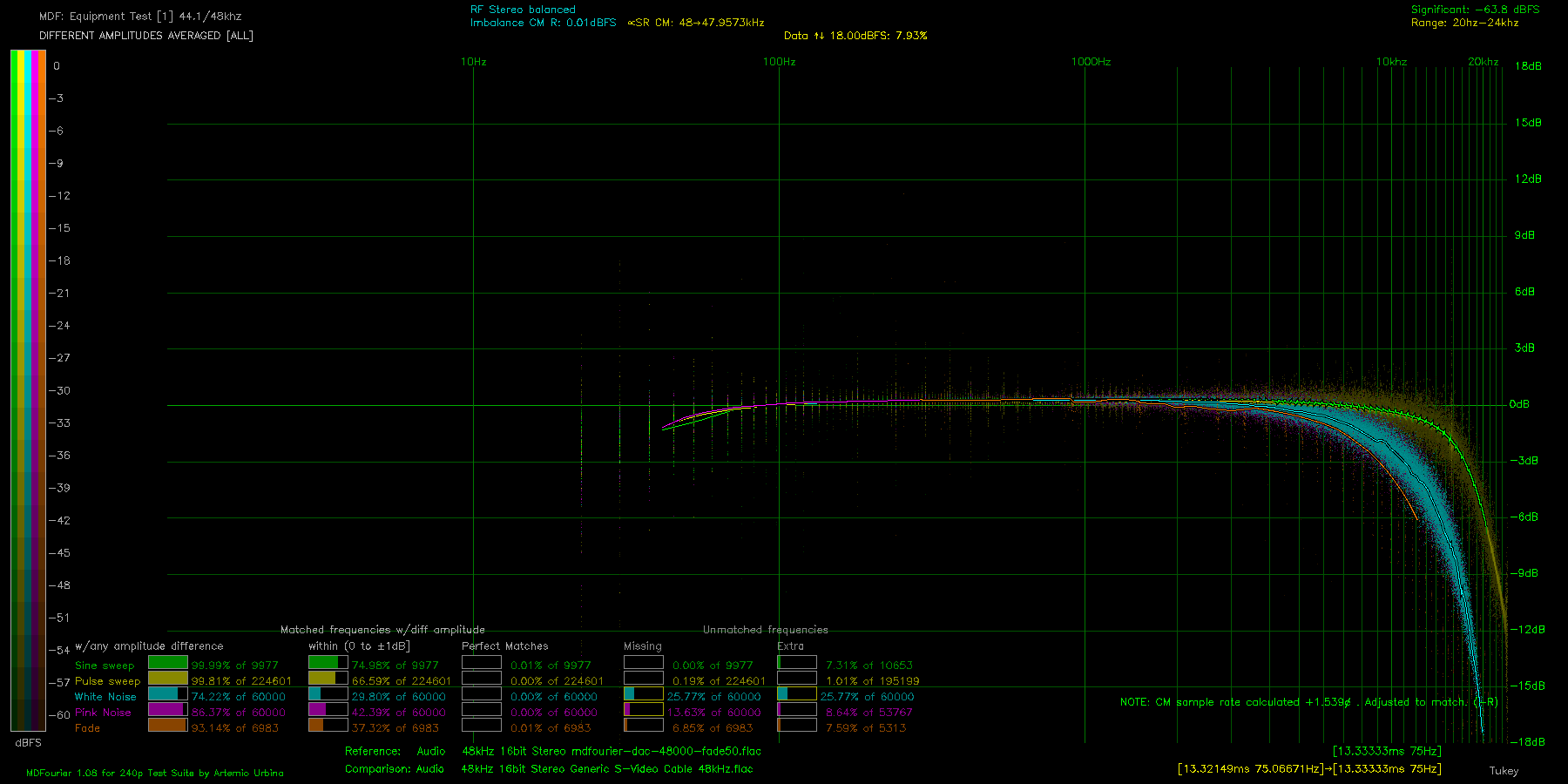Click 'Significant: -63.8 dBFS' text
Image resolution: width=1568 pixels, height=784 pixels.
click(1476, 10)
